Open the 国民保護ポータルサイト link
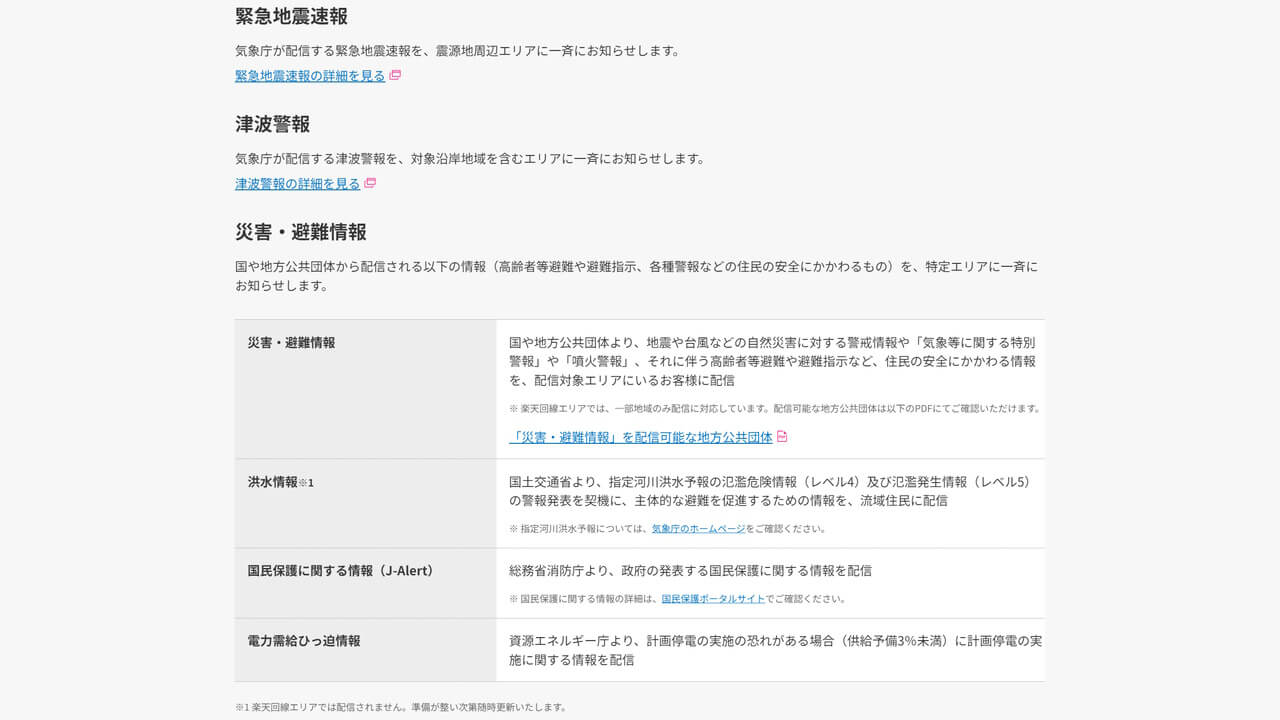This screenshot has width=1280, height=720. click(x=715, y=600)
